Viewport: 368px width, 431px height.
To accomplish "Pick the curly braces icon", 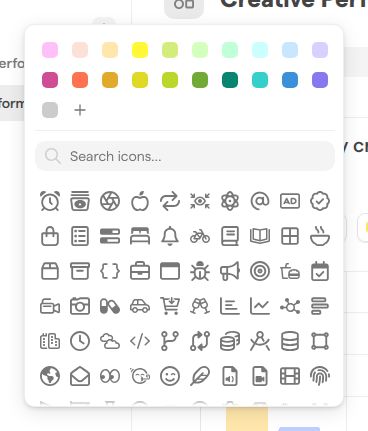I will pyautogui.click(x=110, y=271).
